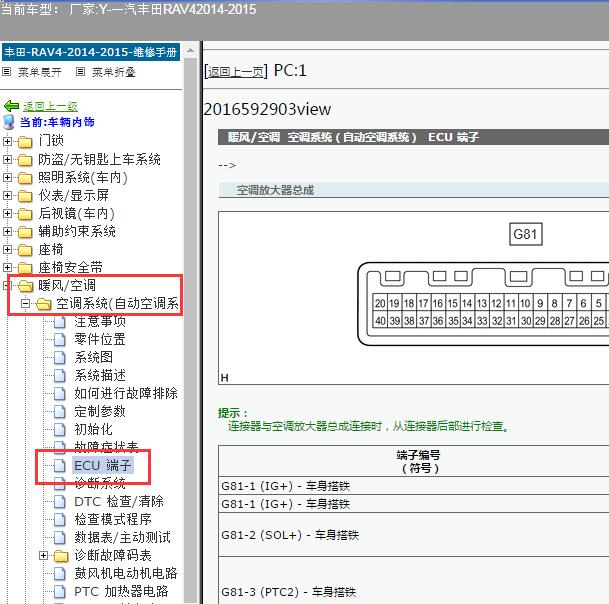
Task: Expand the 座椅安全带 folder node
Action: point(7,267)
